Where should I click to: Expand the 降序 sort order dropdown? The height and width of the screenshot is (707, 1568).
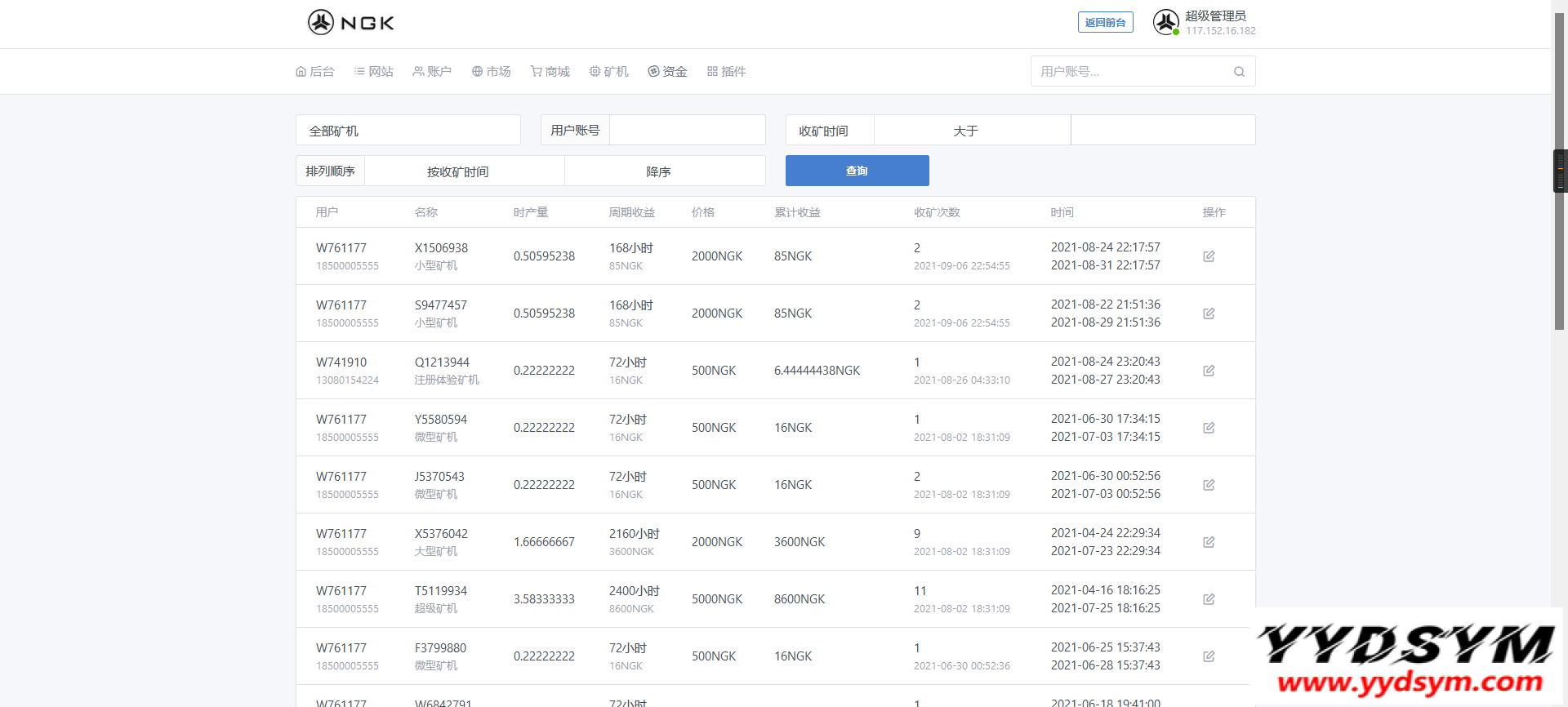pos(665,171)
